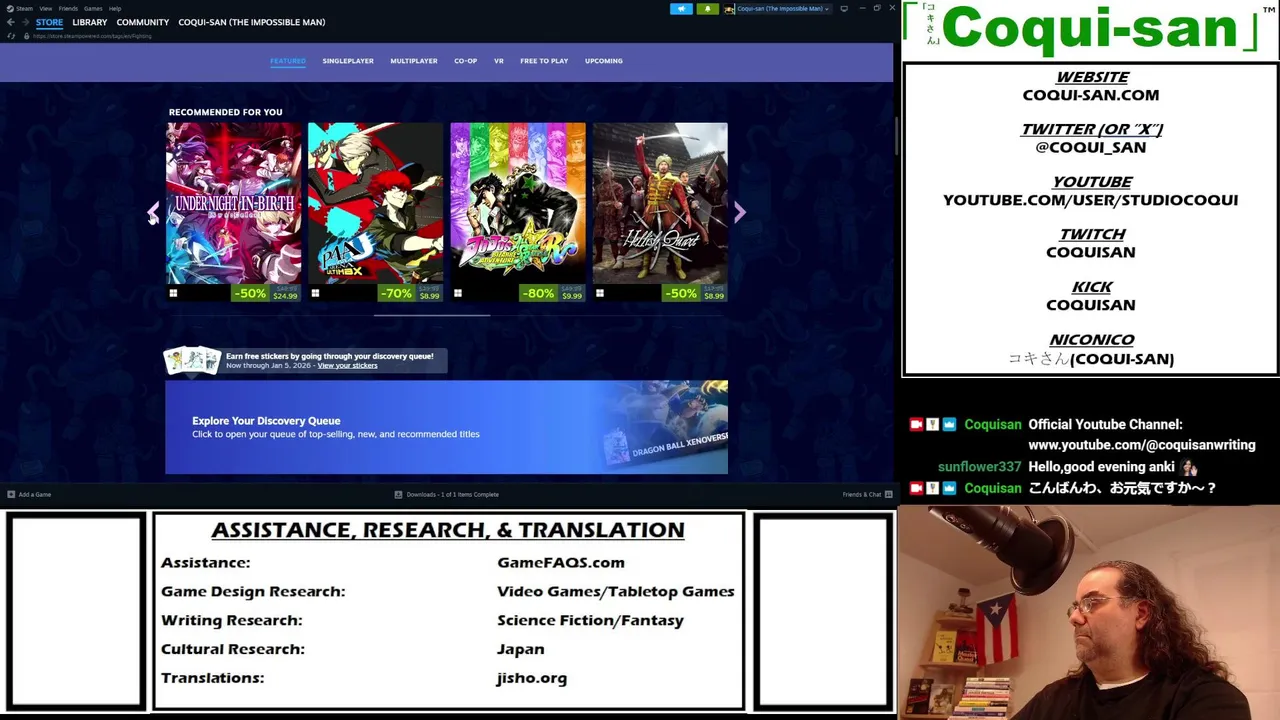Image resolution: width=1280 pixels, height=720 pixels.
Task: Click the store URL address text
Action: click(x=92, y=36)
